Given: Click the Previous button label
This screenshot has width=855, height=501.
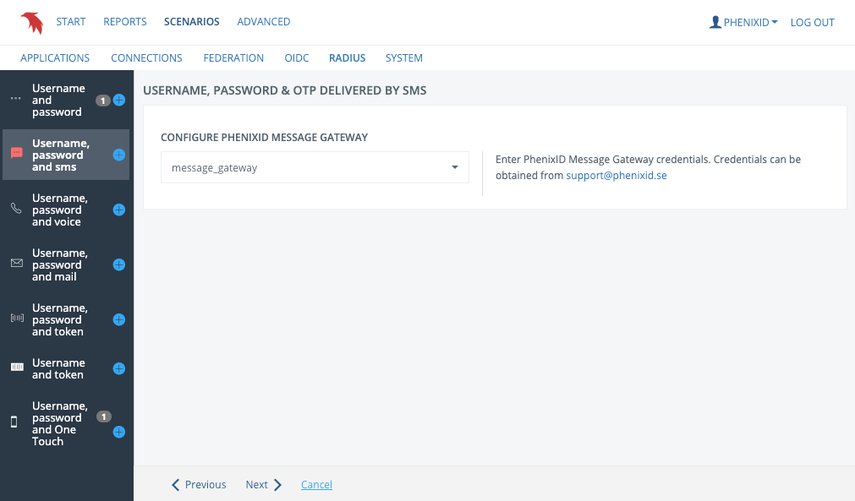Looking at the screenshot, I should click(205, 485).
